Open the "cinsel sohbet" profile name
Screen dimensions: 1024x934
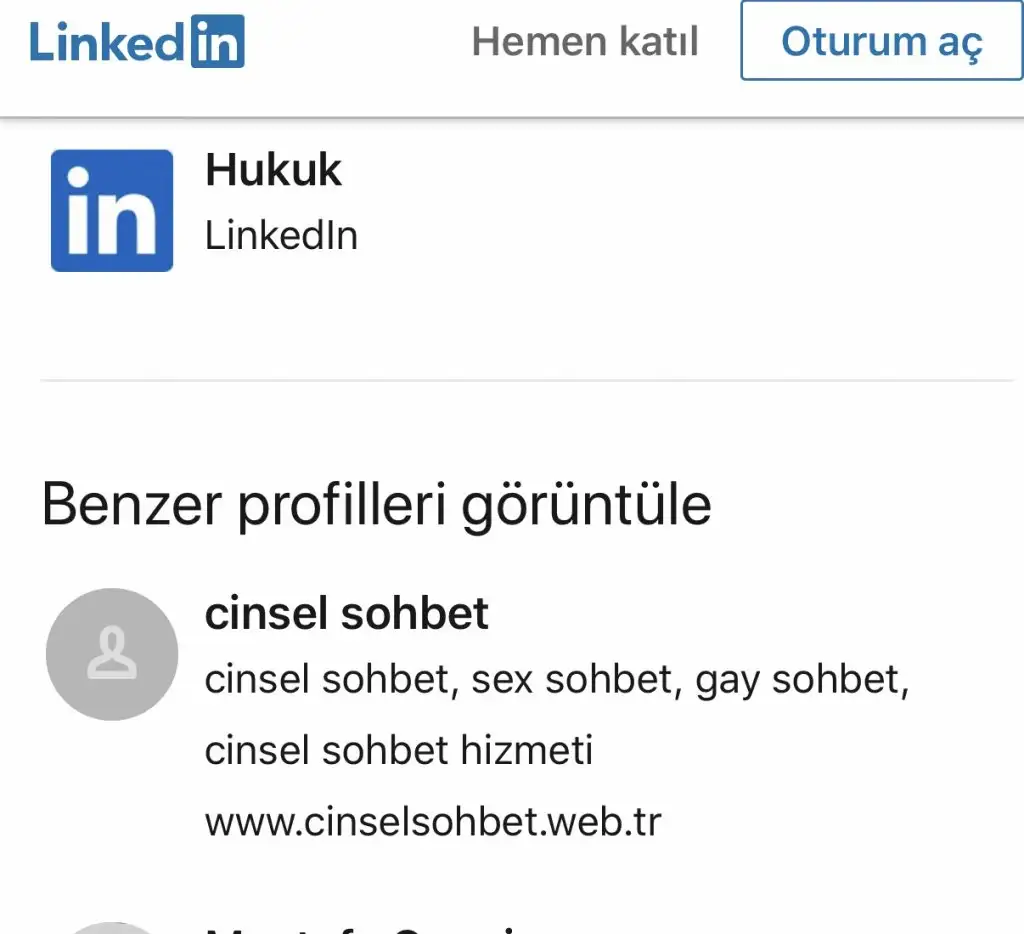(x=347, y=614)
